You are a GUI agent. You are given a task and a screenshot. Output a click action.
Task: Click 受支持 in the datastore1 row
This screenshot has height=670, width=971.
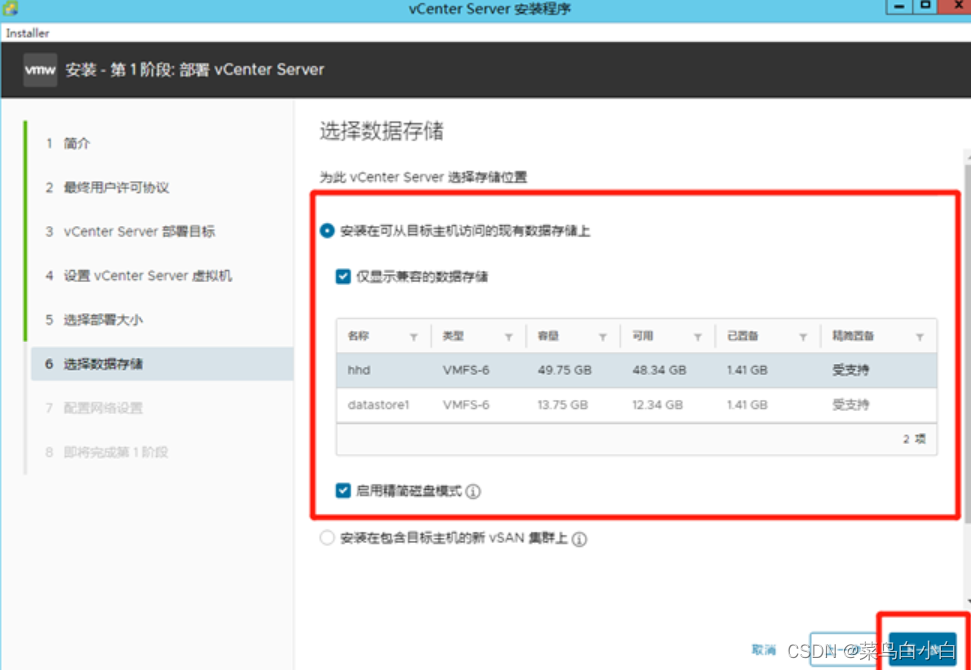850,405
